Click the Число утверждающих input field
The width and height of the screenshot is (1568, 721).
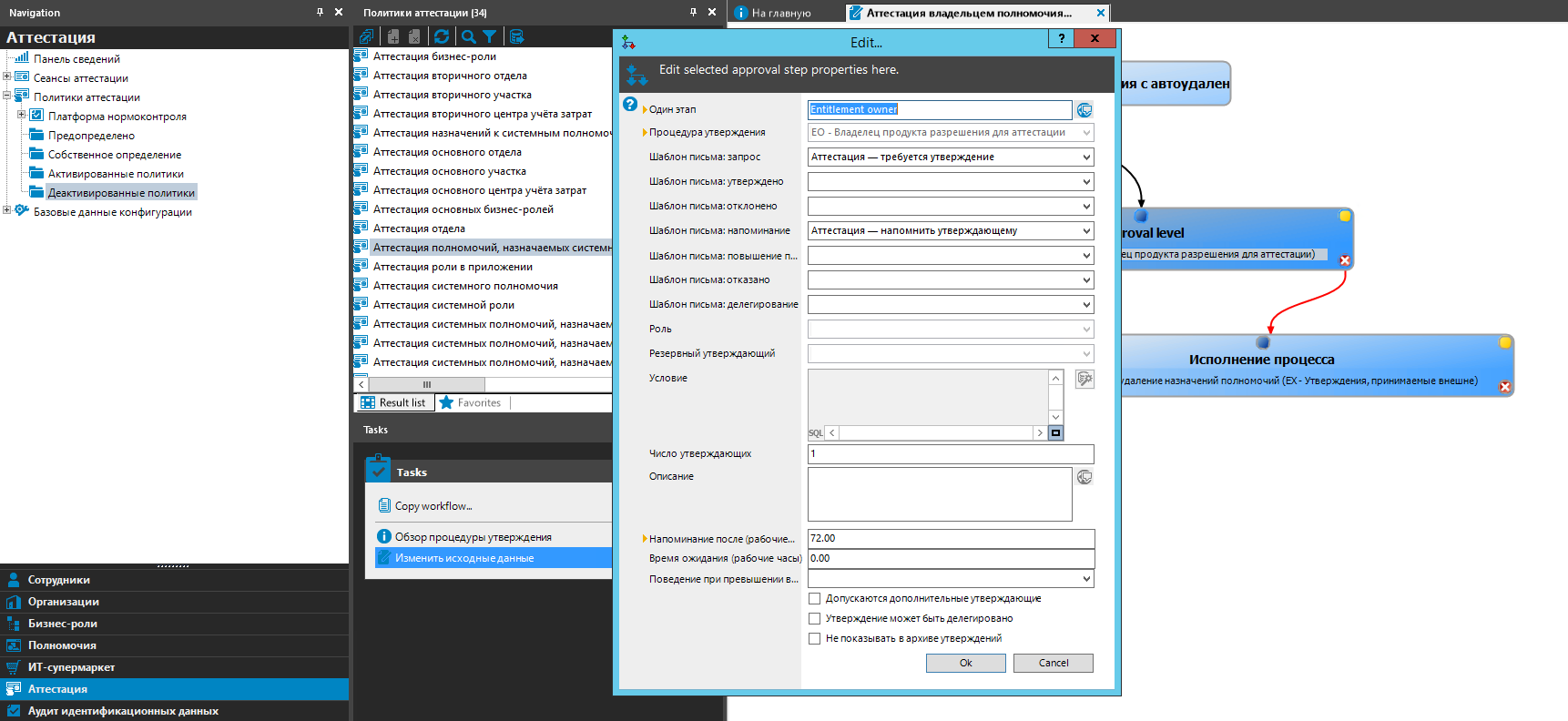point(951,454)
